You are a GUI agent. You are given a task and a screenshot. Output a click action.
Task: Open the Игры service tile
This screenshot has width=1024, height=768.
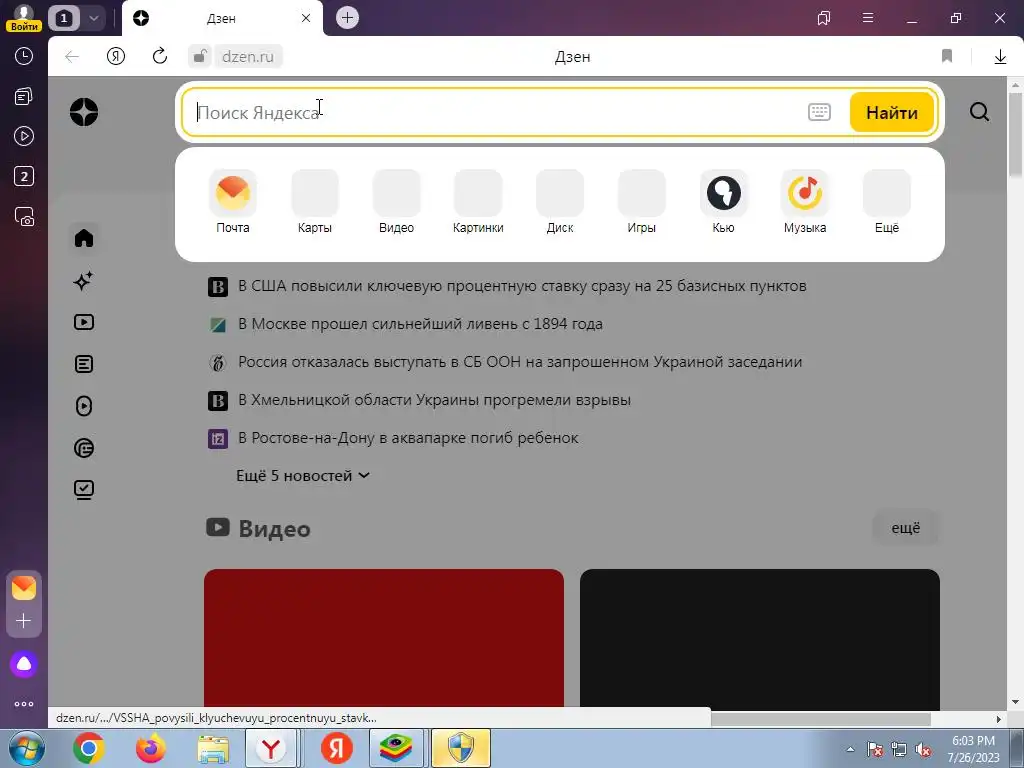[x=641, y=193]
